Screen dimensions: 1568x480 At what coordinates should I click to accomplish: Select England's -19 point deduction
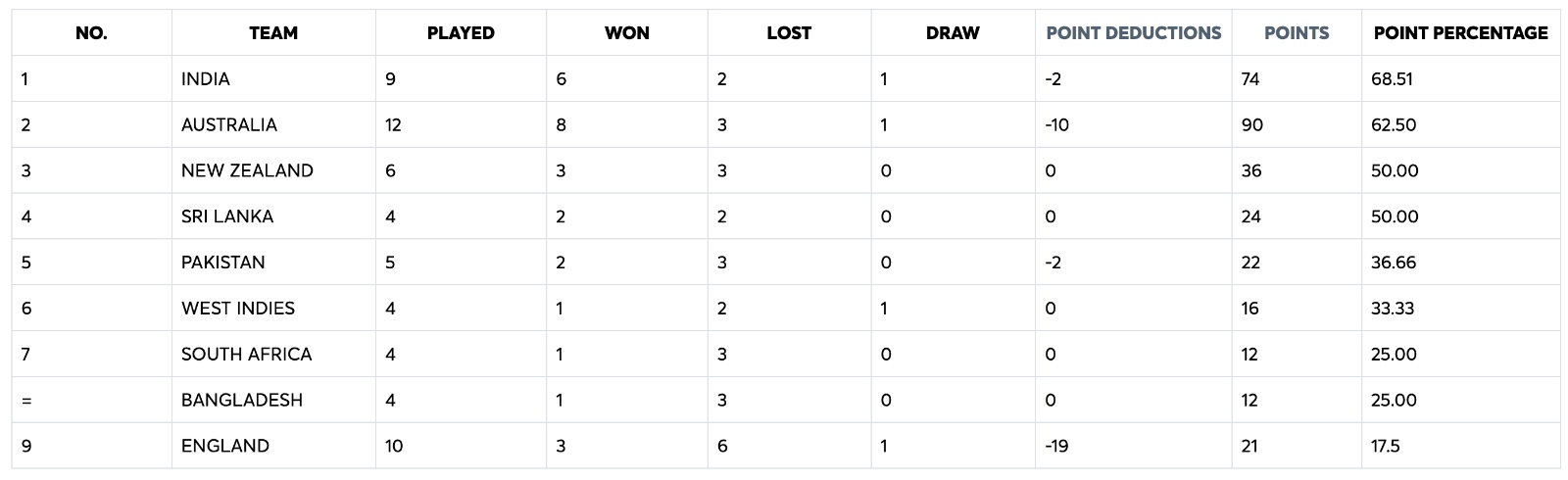[1056, 446]
